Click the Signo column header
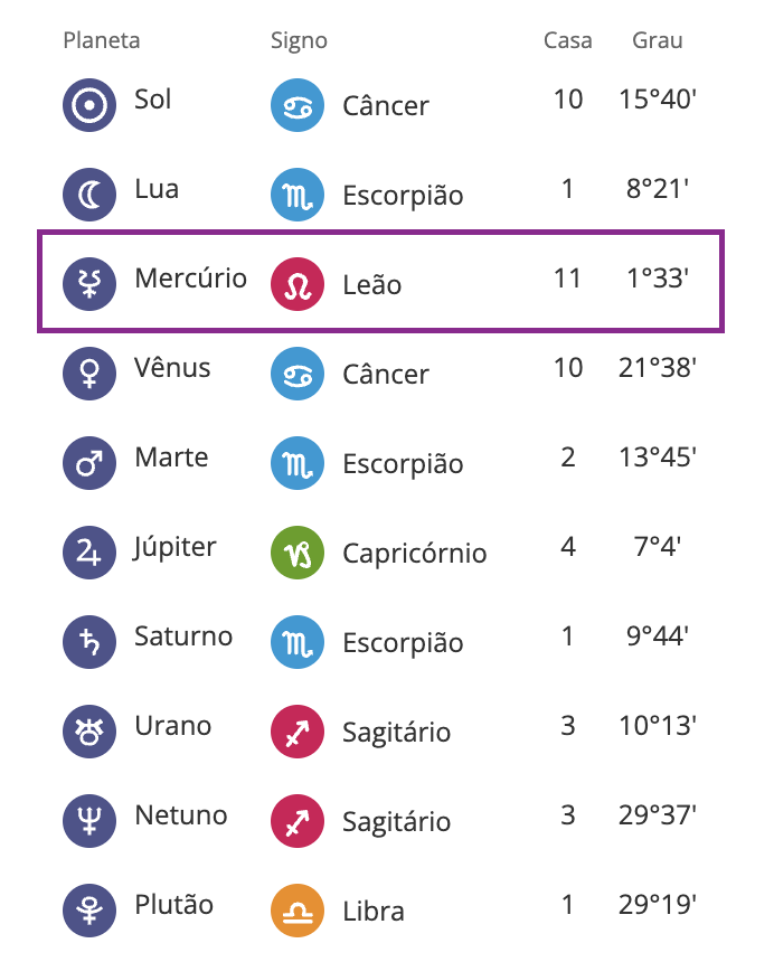The height and width of the screenshot is (962, 774). [299, 41]
